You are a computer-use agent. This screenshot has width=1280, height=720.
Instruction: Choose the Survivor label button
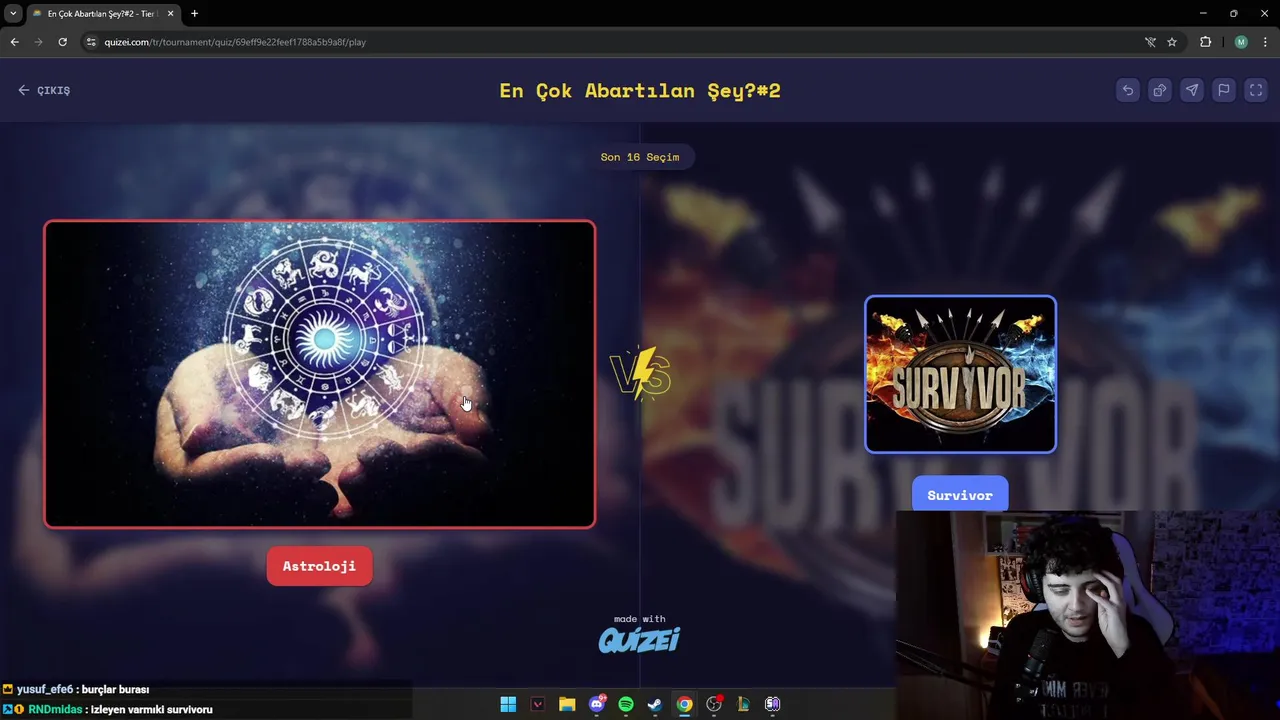click(x=960, y=495)
